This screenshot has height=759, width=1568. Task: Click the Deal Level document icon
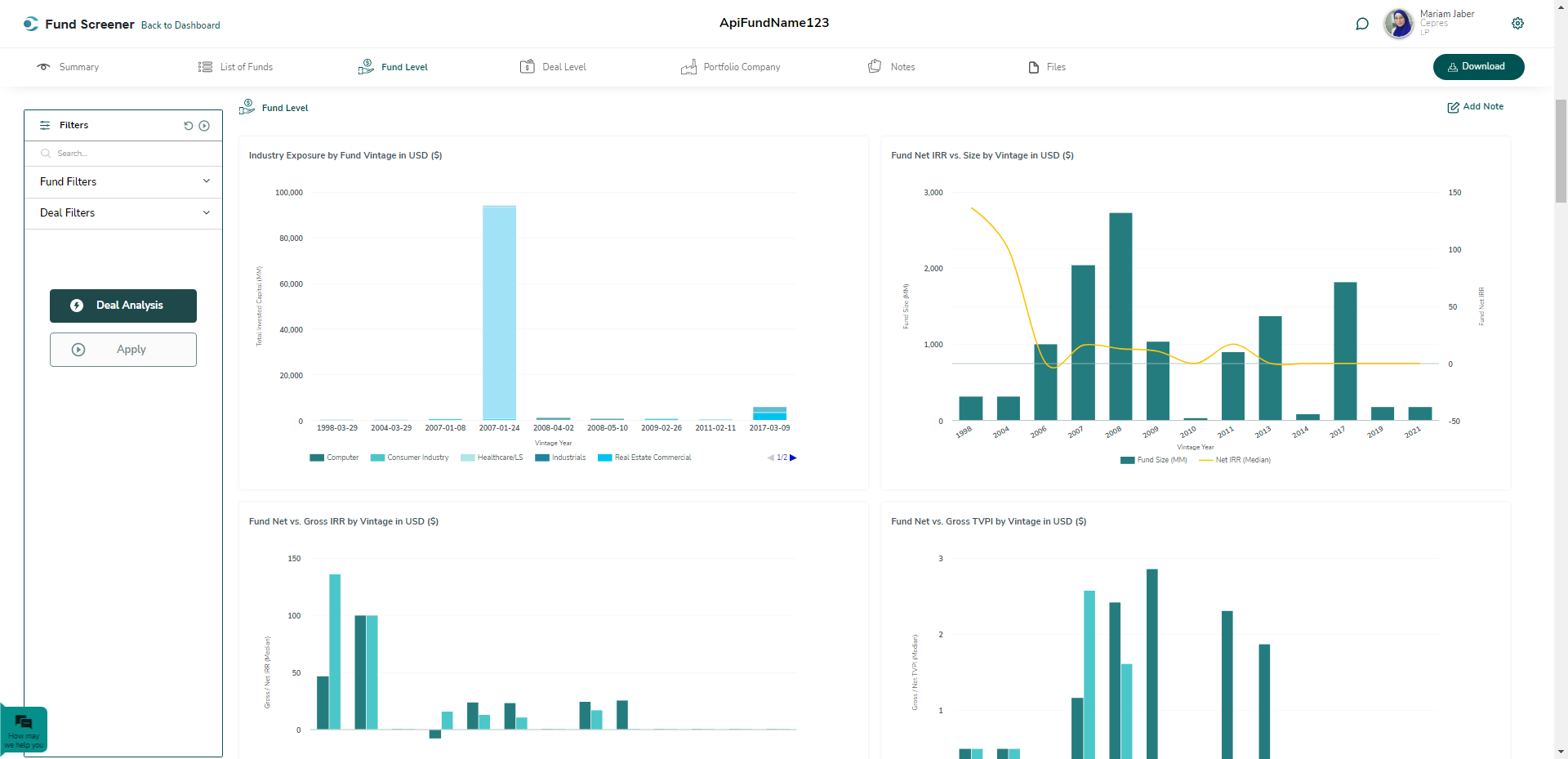click(x=528, y=66)
